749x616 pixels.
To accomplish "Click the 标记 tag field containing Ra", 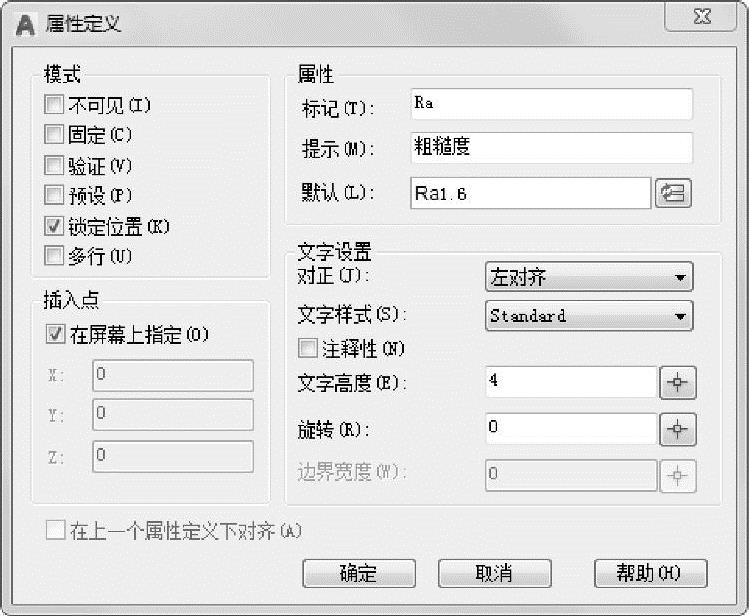I will [550, 104].
